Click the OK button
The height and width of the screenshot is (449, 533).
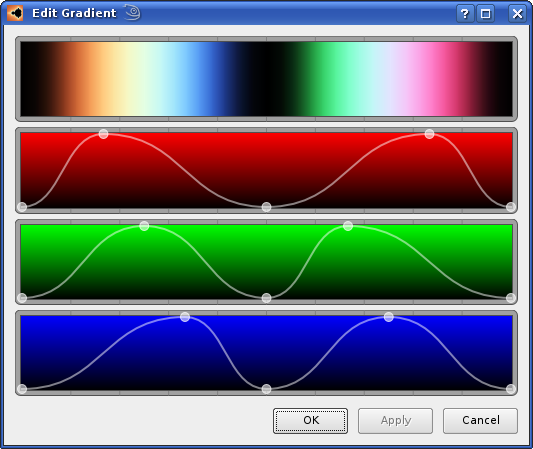tap(310, 421)
